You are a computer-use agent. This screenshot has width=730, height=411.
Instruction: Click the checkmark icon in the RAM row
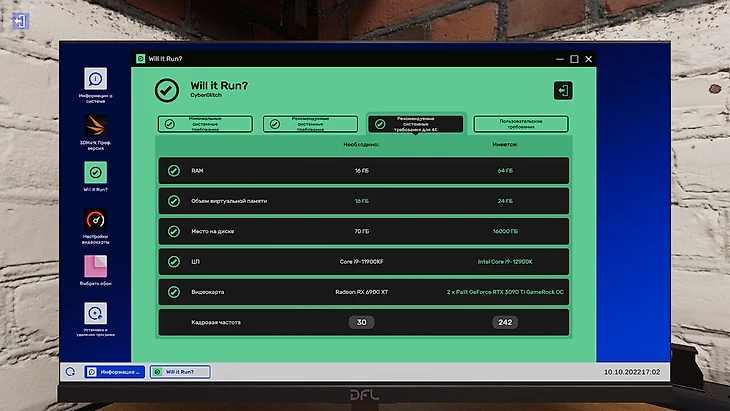[x=174, y=171]
